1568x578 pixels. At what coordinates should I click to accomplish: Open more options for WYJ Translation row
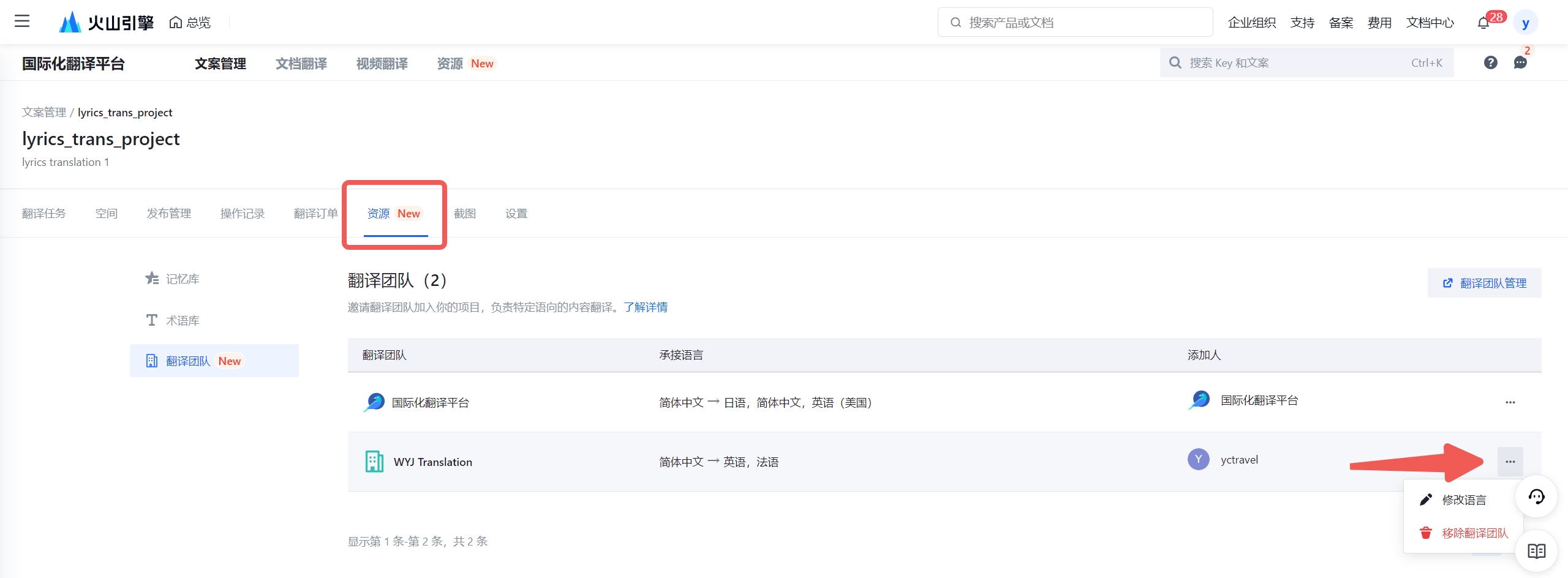[x=1510, y=462]
